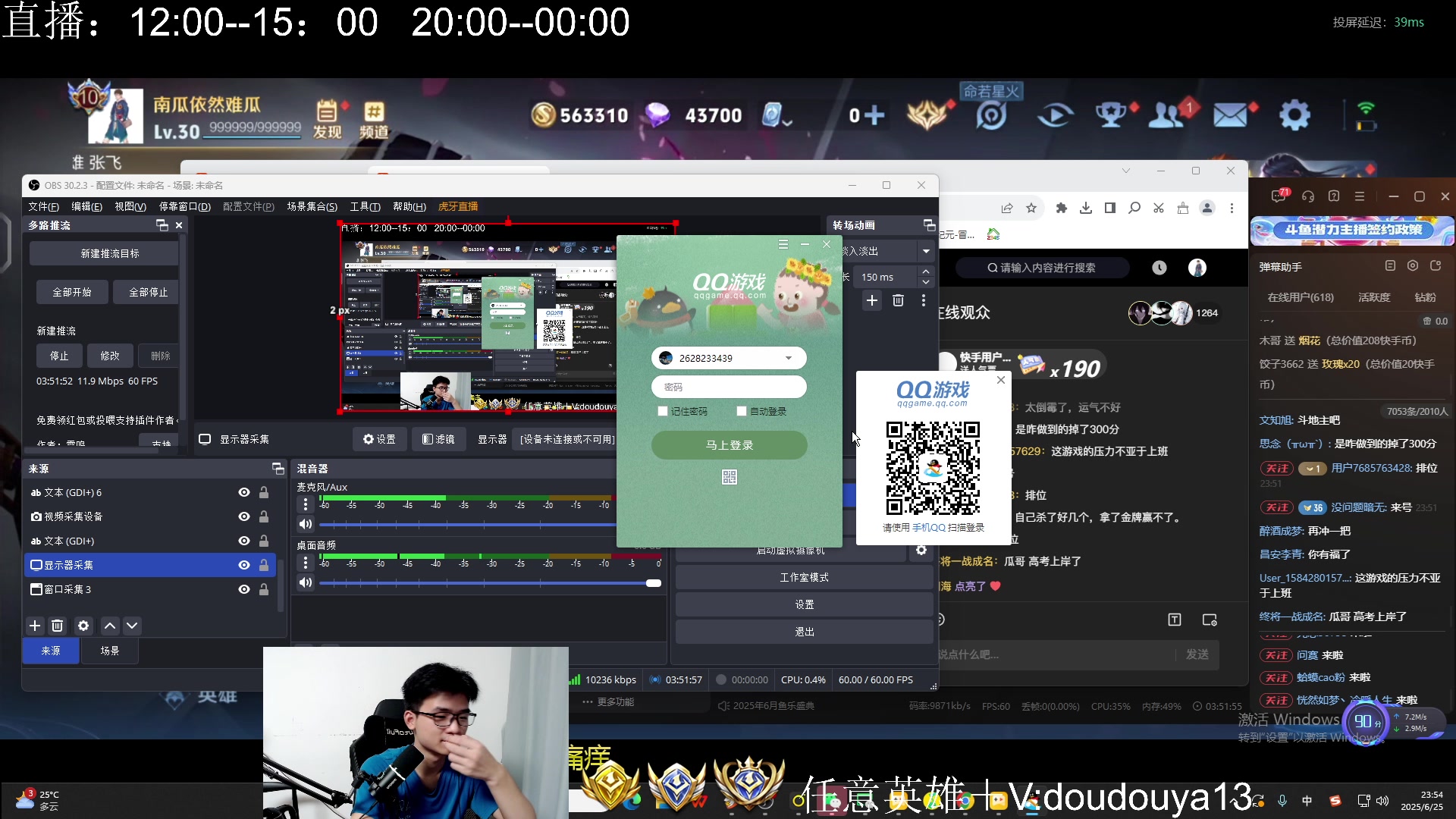
Task: Toggle lock on 文本 (GDI+) 6 source
Action: click(x=264, y=492)
